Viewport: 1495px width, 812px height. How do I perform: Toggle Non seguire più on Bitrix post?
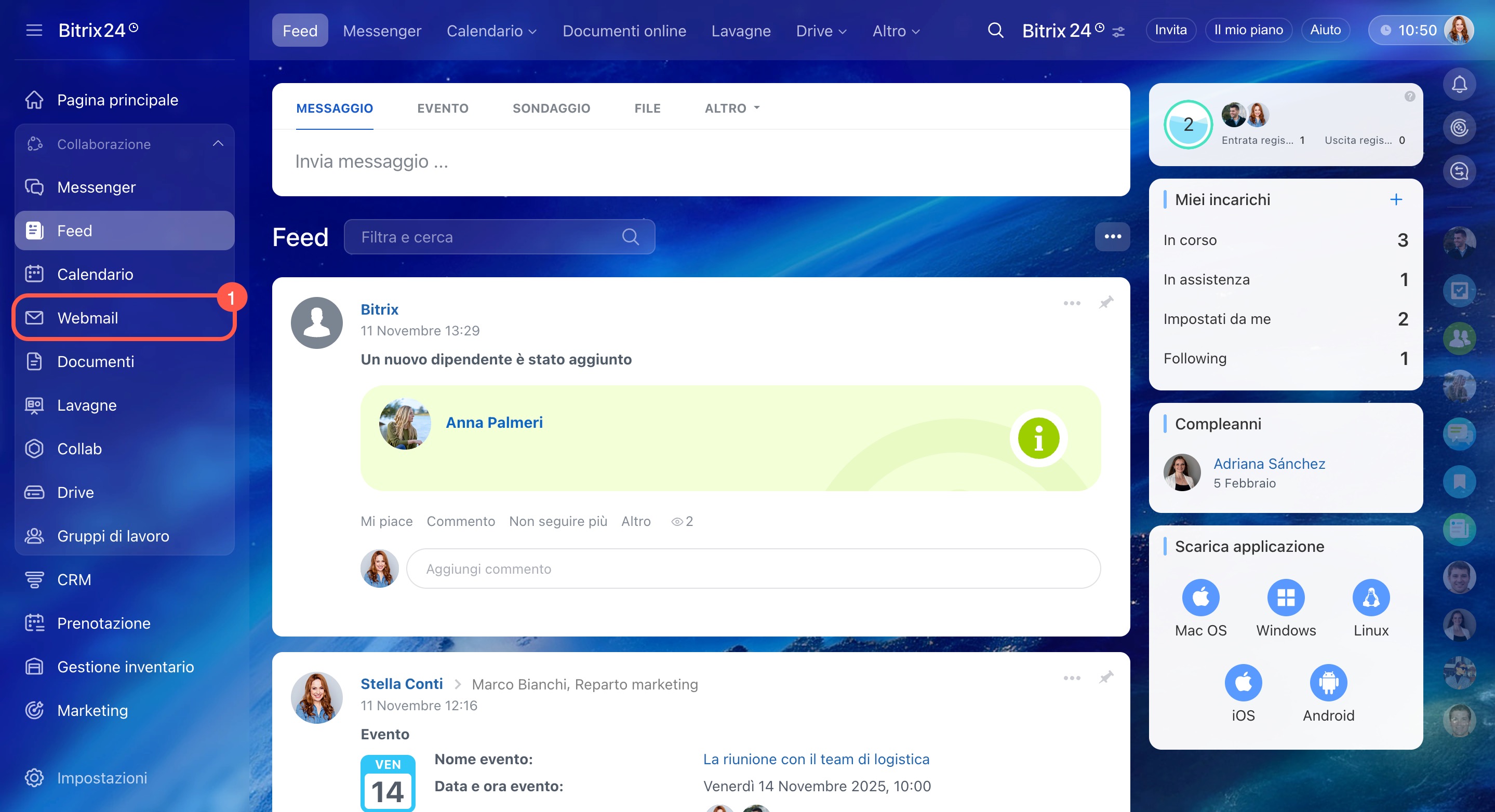click(x=558, y=521)
